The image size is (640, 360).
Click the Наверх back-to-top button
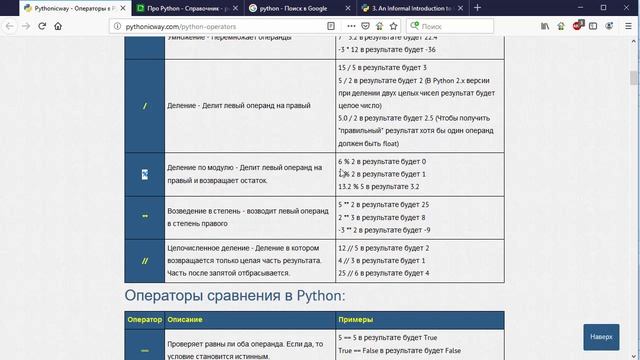pos(601,337)
